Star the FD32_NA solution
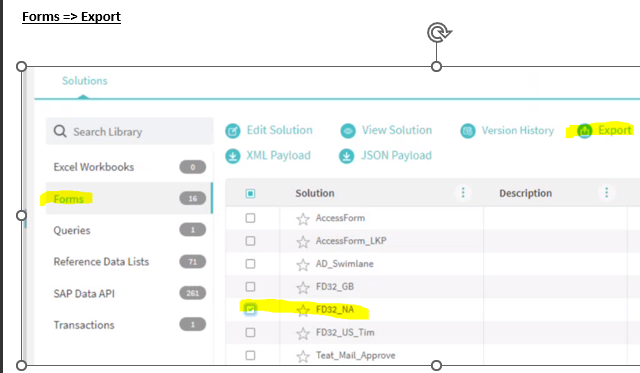Screen dimensions: 640x373 [303, 311]
